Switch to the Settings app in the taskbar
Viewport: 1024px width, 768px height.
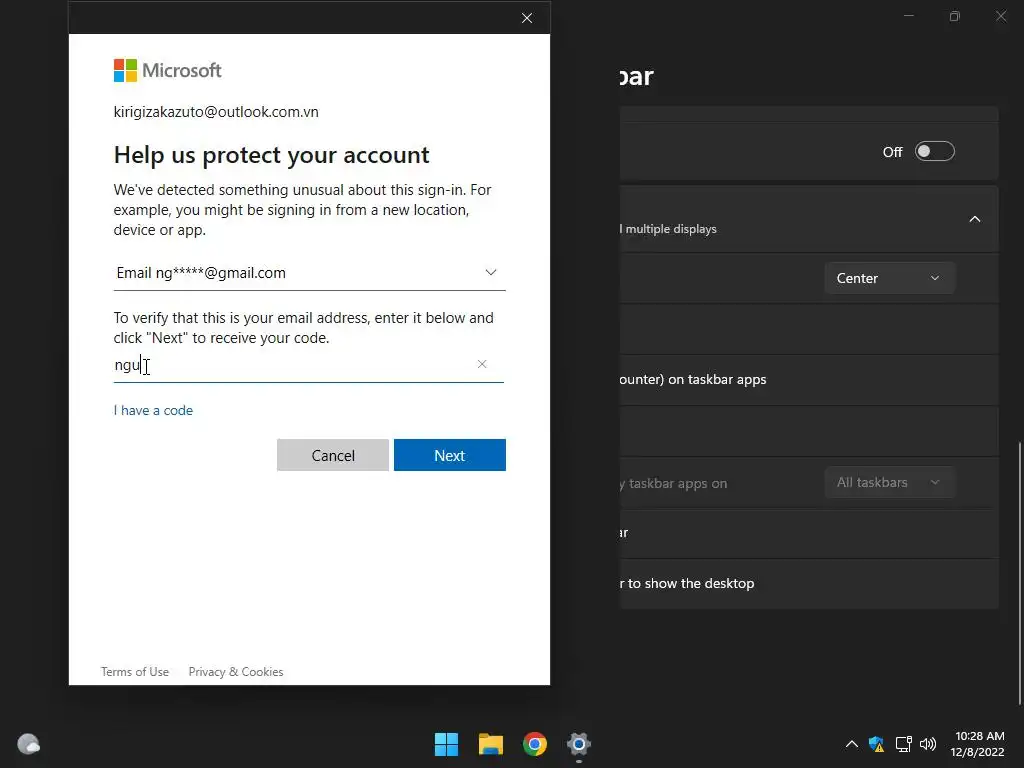click(x=579, y=744)
